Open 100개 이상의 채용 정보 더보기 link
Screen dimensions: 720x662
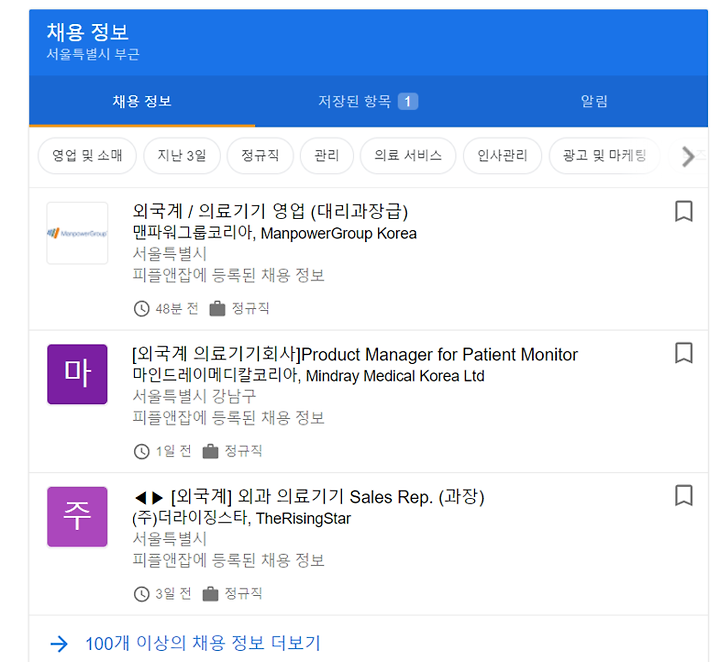(x=203, y=644)
